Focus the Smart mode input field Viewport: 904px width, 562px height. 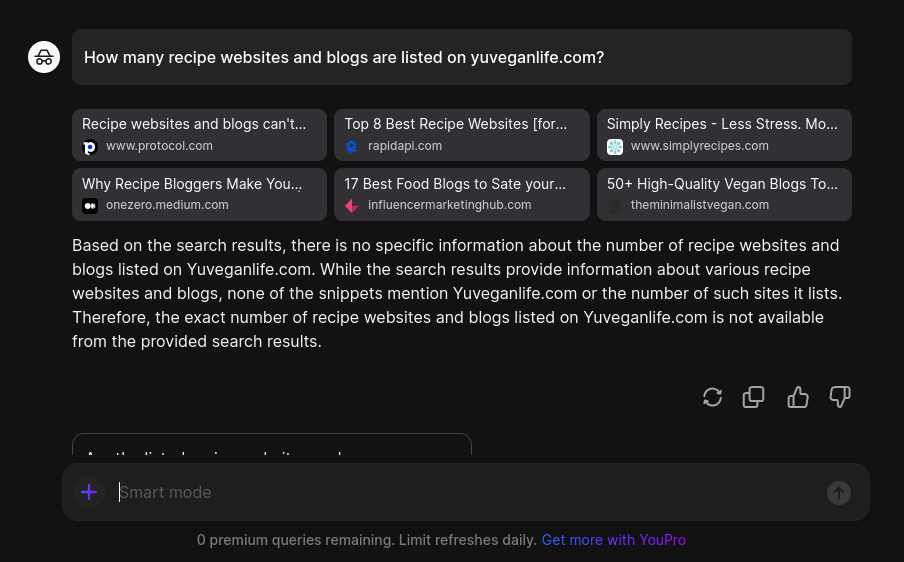tap(466, 492)
